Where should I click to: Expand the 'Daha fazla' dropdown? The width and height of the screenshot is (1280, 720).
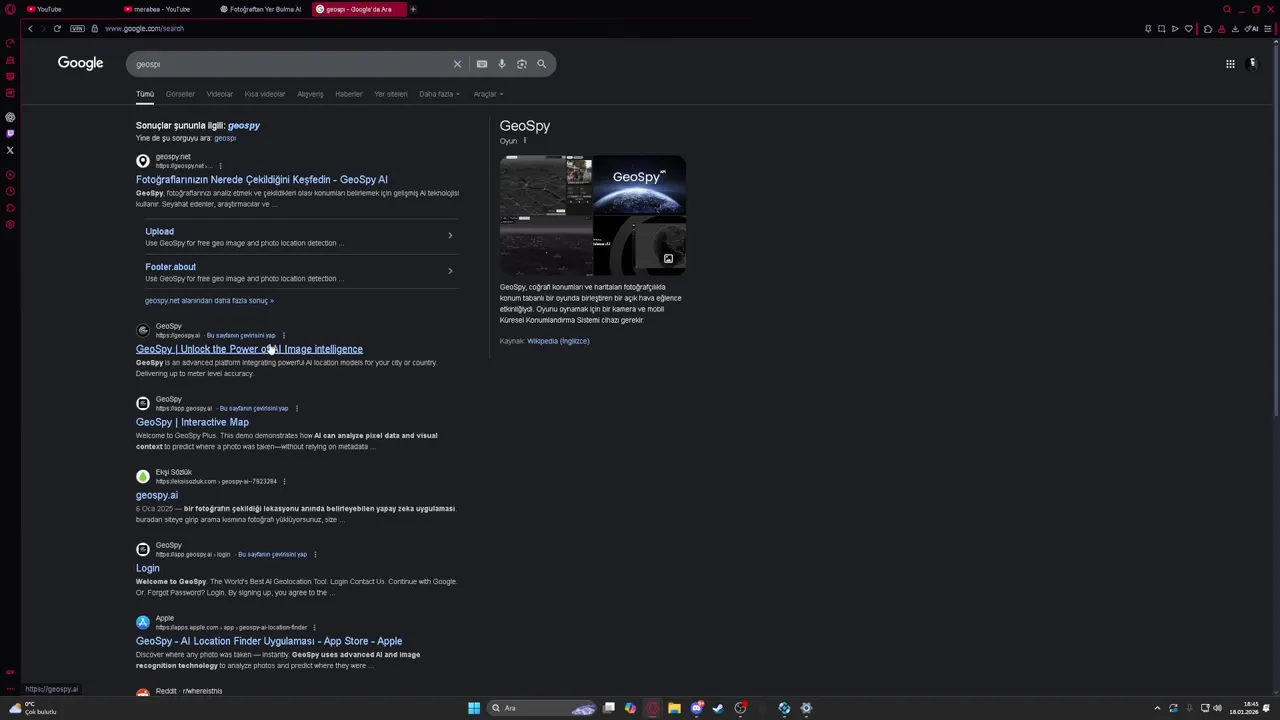[439, 94]
